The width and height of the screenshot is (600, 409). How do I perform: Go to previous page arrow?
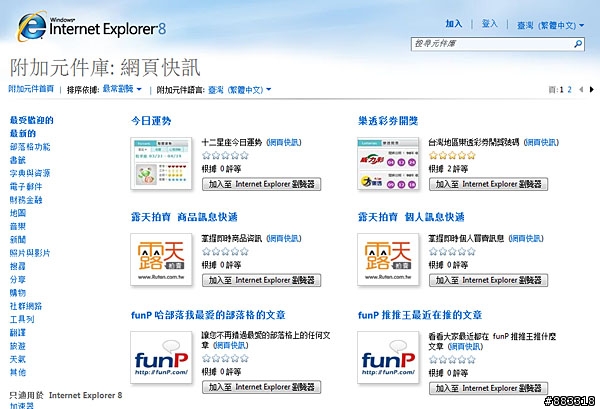pos(581,90)
